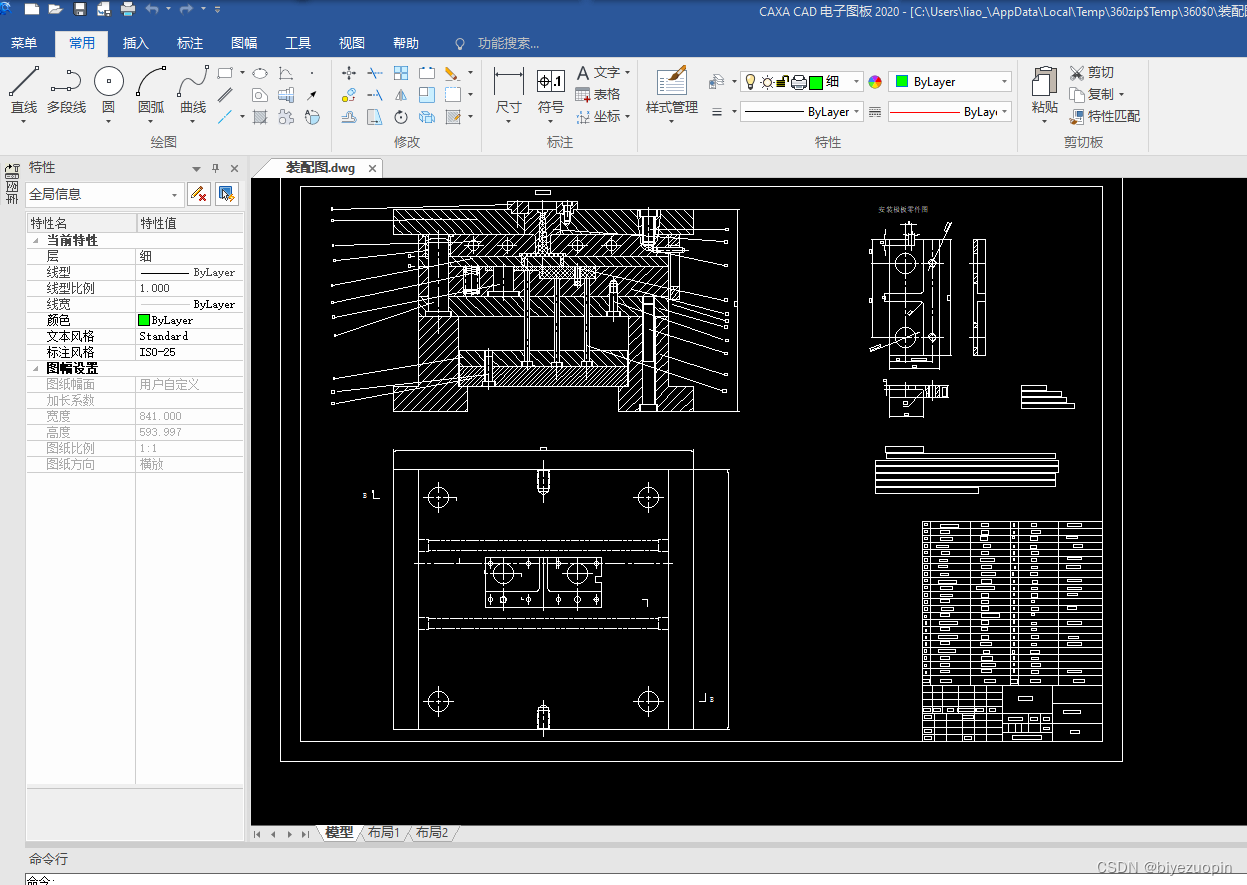This screenshot has width=1247, height=885.
Task: Click the print icon in quick access toolbar
Action: pos(128,9)
